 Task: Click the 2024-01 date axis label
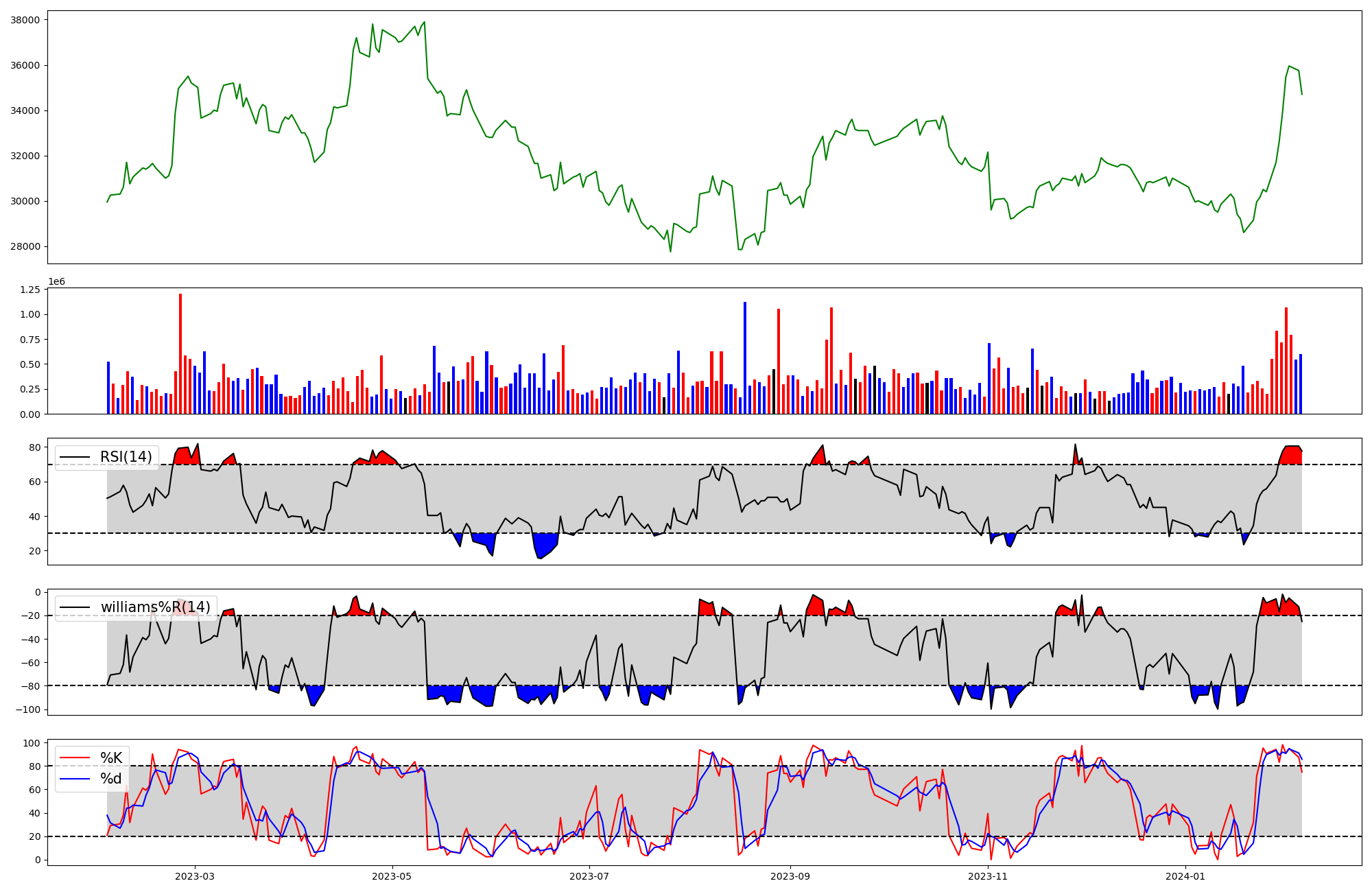tap(1185, 876)
